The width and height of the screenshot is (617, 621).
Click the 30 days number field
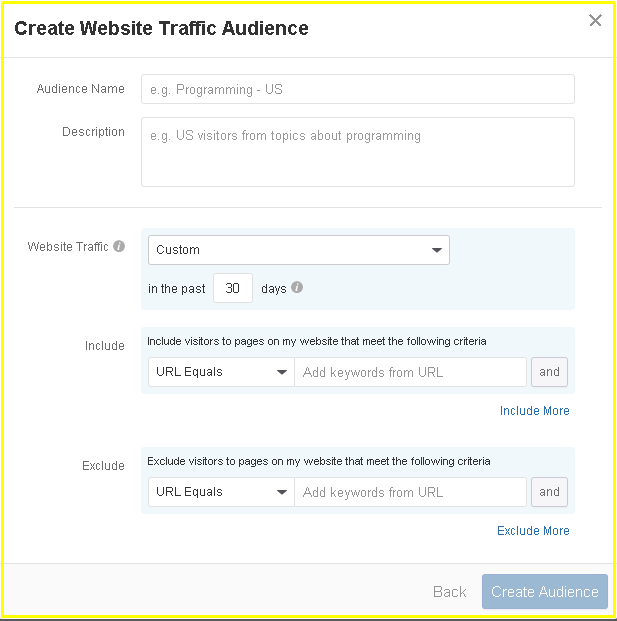(x=232, y=288)
